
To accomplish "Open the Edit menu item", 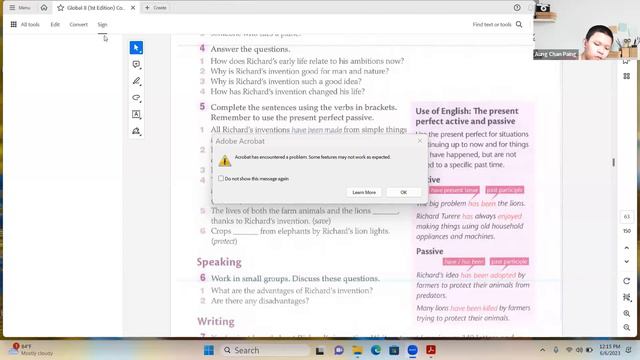I will coord(55,24).
